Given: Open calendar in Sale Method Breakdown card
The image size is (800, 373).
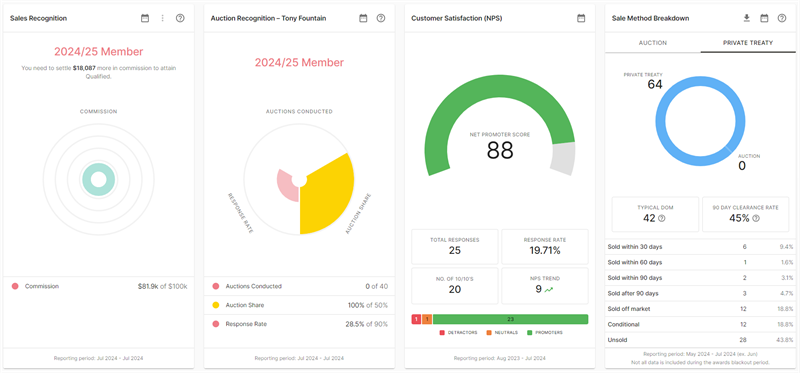Looking at the screenshot, I should (764, 18).
